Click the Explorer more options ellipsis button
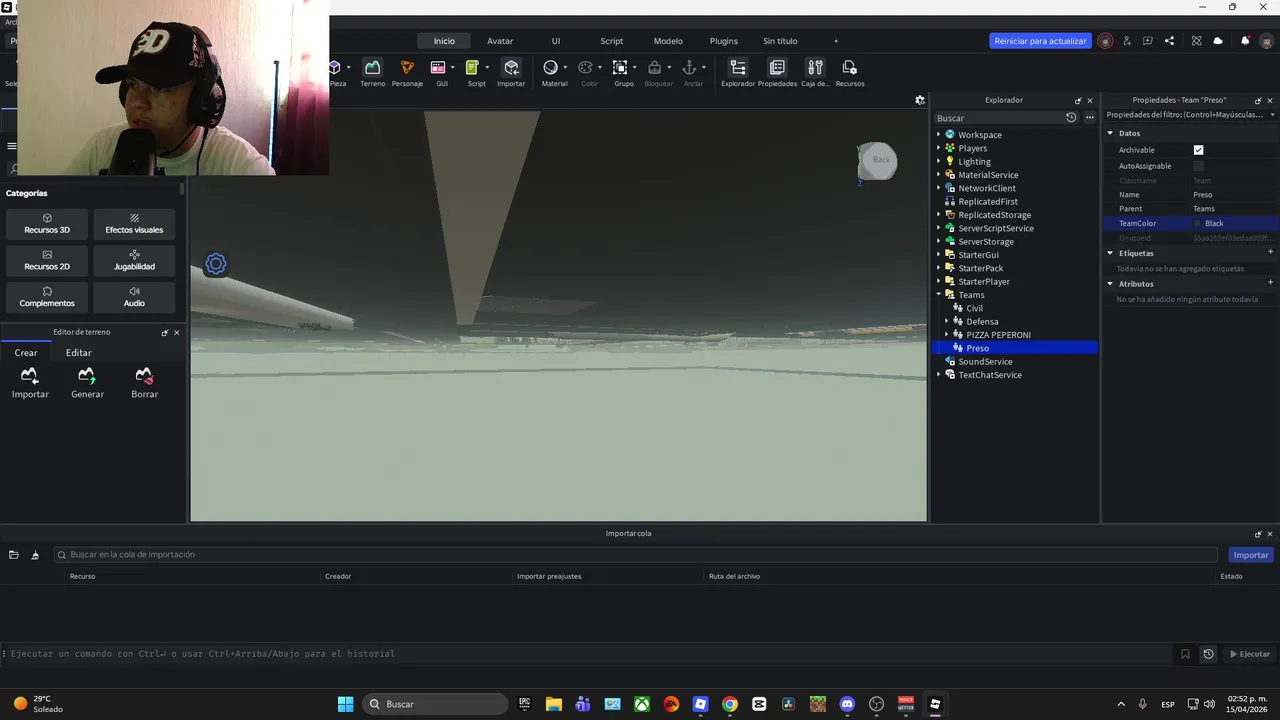Viewport: 1280px width, 720px height. [x=1089, y=118]
